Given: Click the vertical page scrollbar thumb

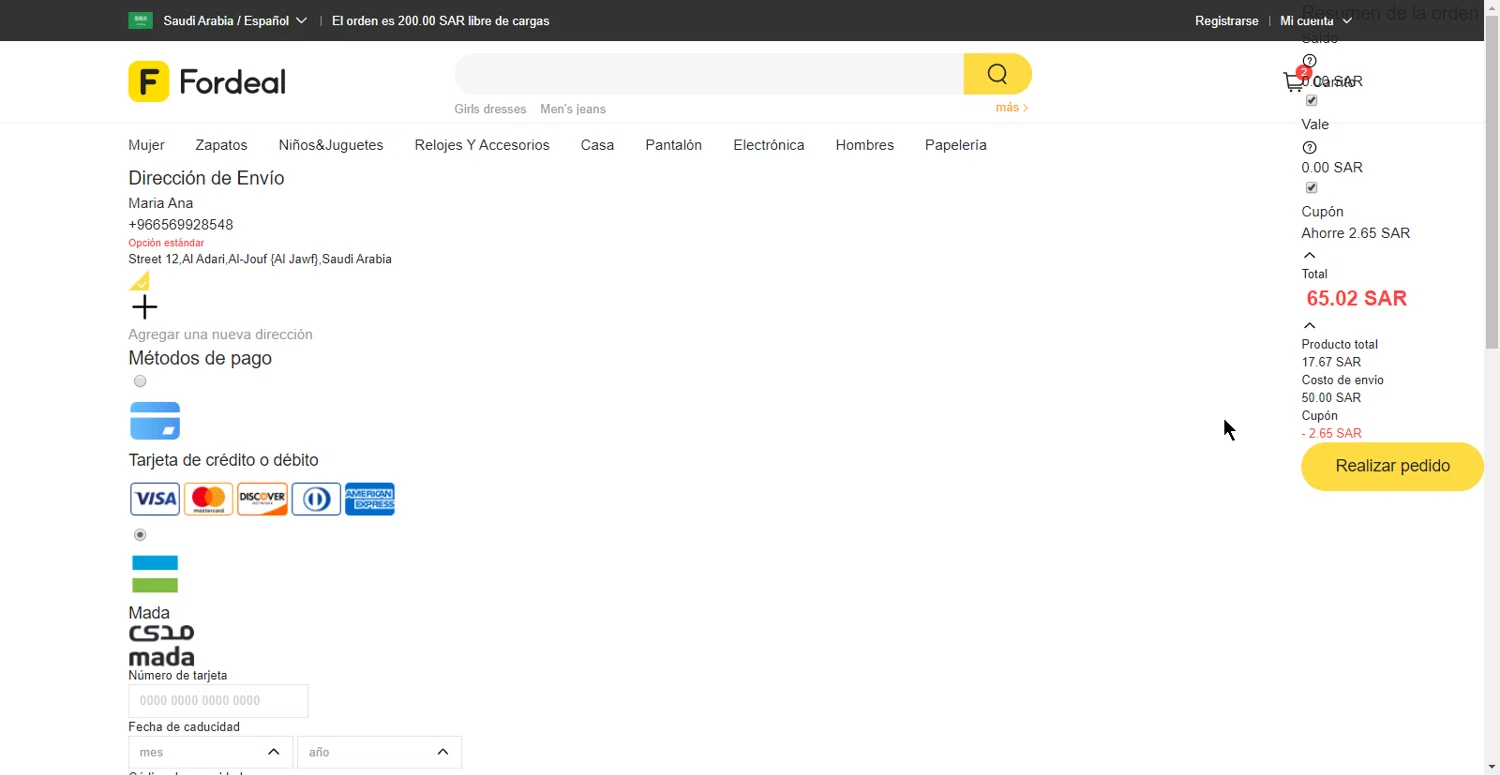Looking at the screenshot, I should coord(1492,182).
